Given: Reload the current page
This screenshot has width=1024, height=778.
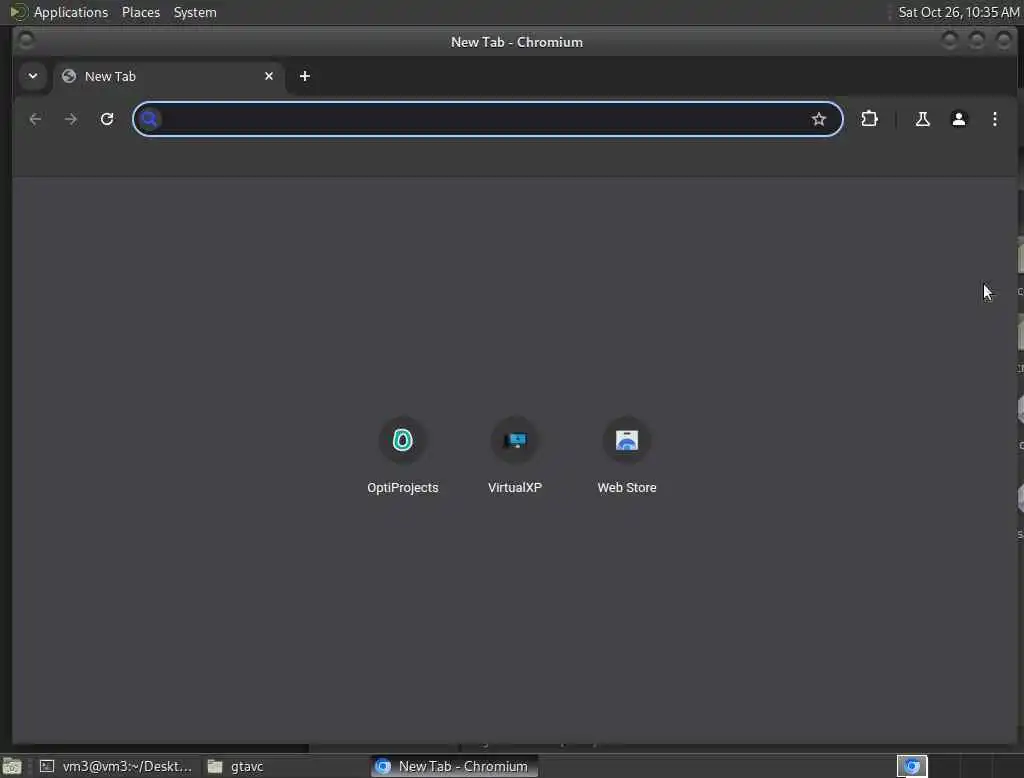Looking at the screenshot, I should coord(107,119).
